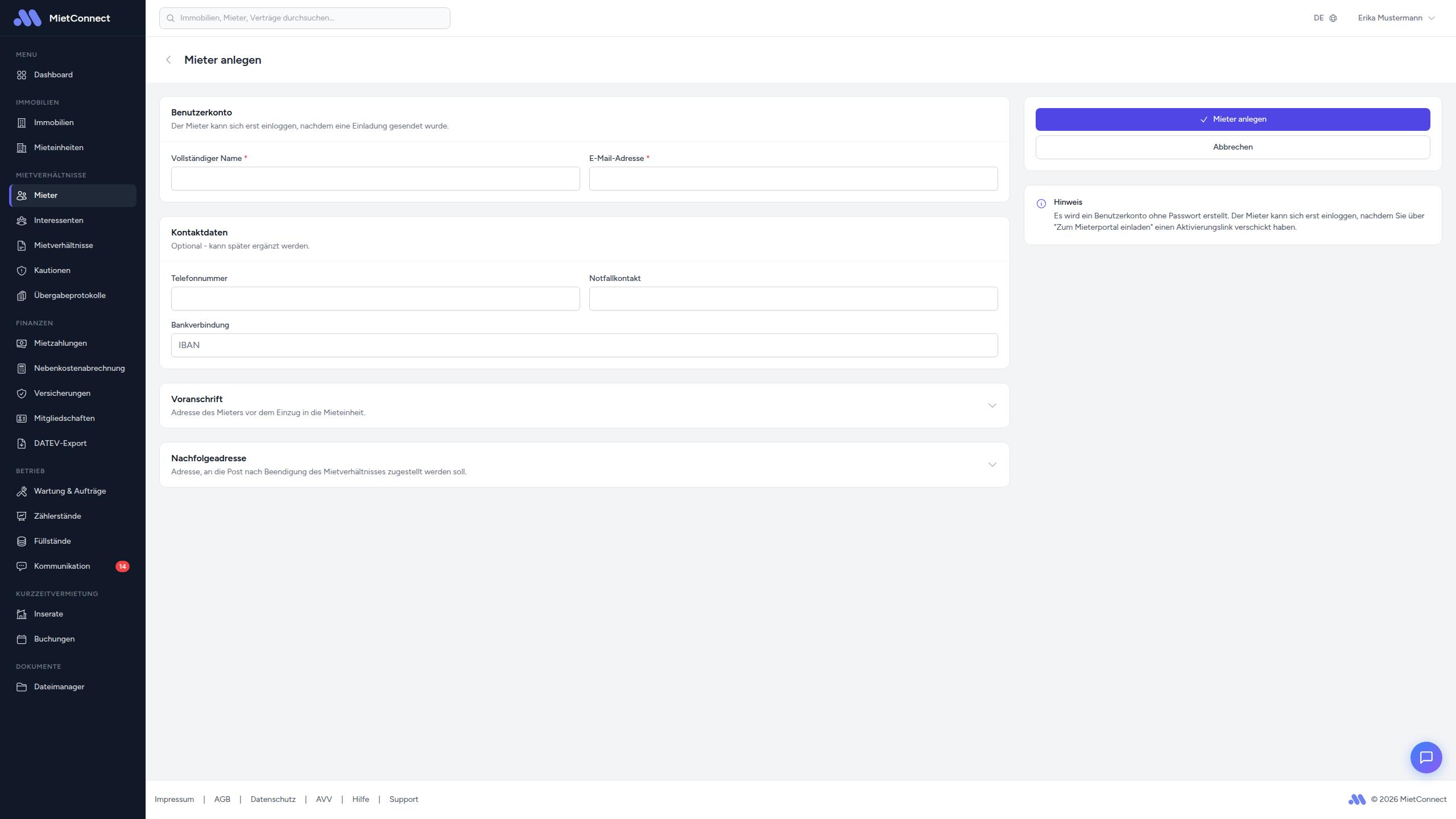
Task: Click the Kautionen shield icon in the sidebar
Action: click(22, 271)
